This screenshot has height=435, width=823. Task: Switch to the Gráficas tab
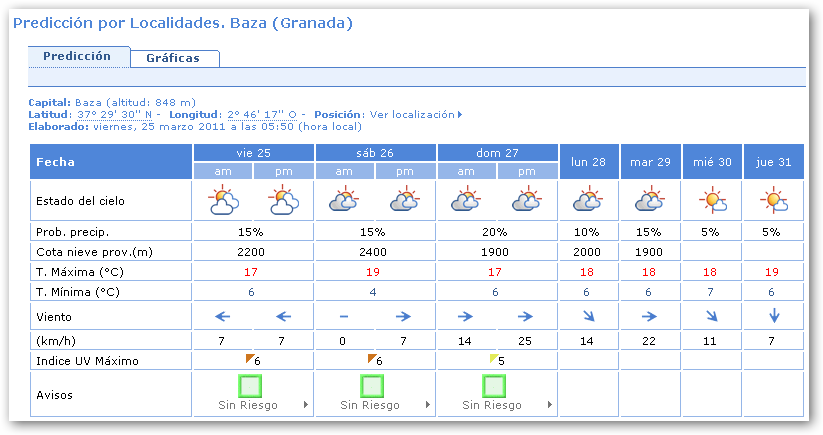pyautogui.click(x=173, y=58)
